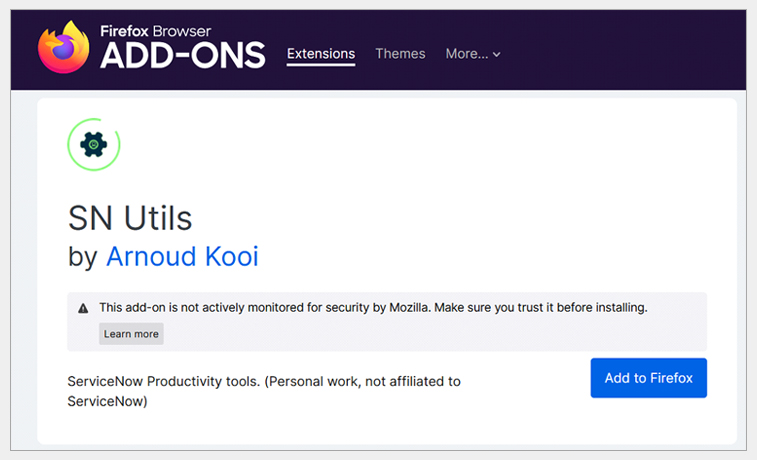Expand the More... dropdown menu
Viewport: 757px width, 460px height.
coord(467,54)
